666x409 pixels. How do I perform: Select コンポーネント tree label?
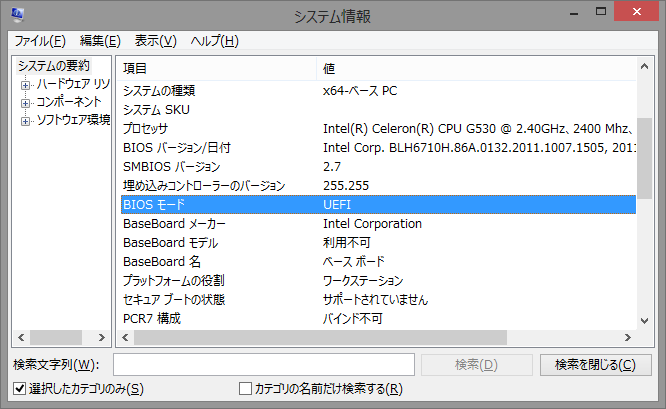click(x=68, y=102)
